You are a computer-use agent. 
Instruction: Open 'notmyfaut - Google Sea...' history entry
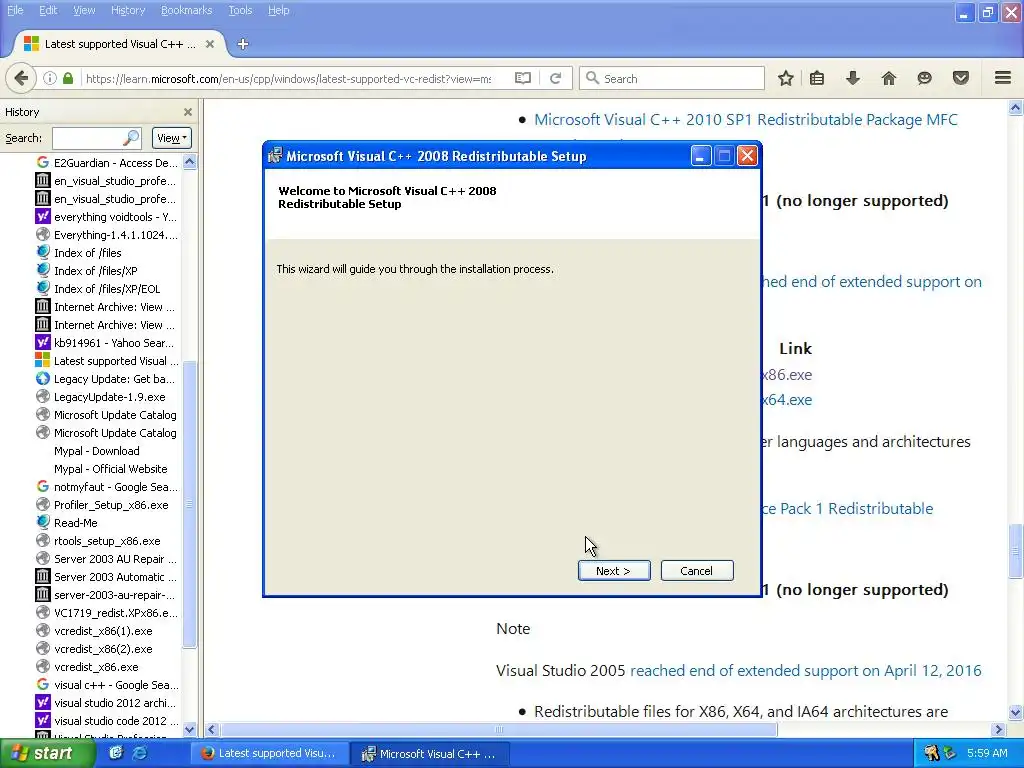(x=108, y=487)
